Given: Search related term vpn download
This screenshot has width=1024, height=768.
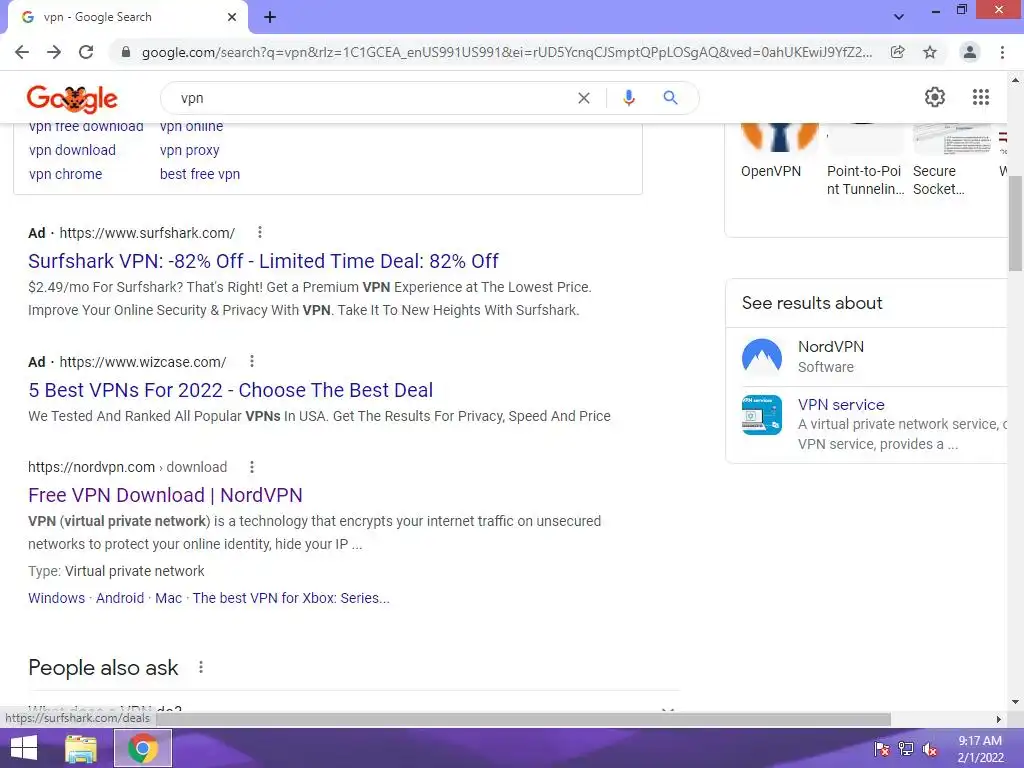Looking at the screenshot, I should (72, 150).
